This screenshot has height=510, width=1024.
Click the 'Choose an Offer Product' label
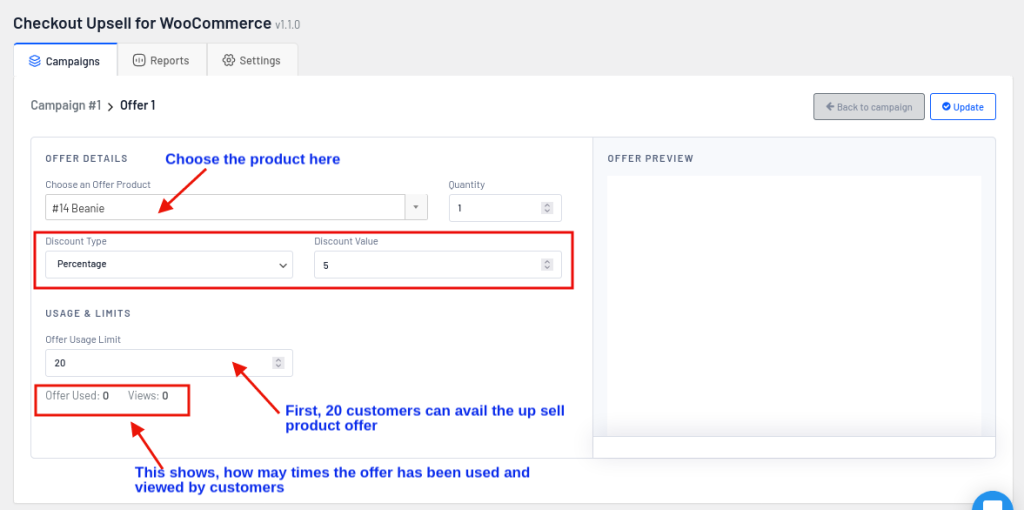coord(98,185)
